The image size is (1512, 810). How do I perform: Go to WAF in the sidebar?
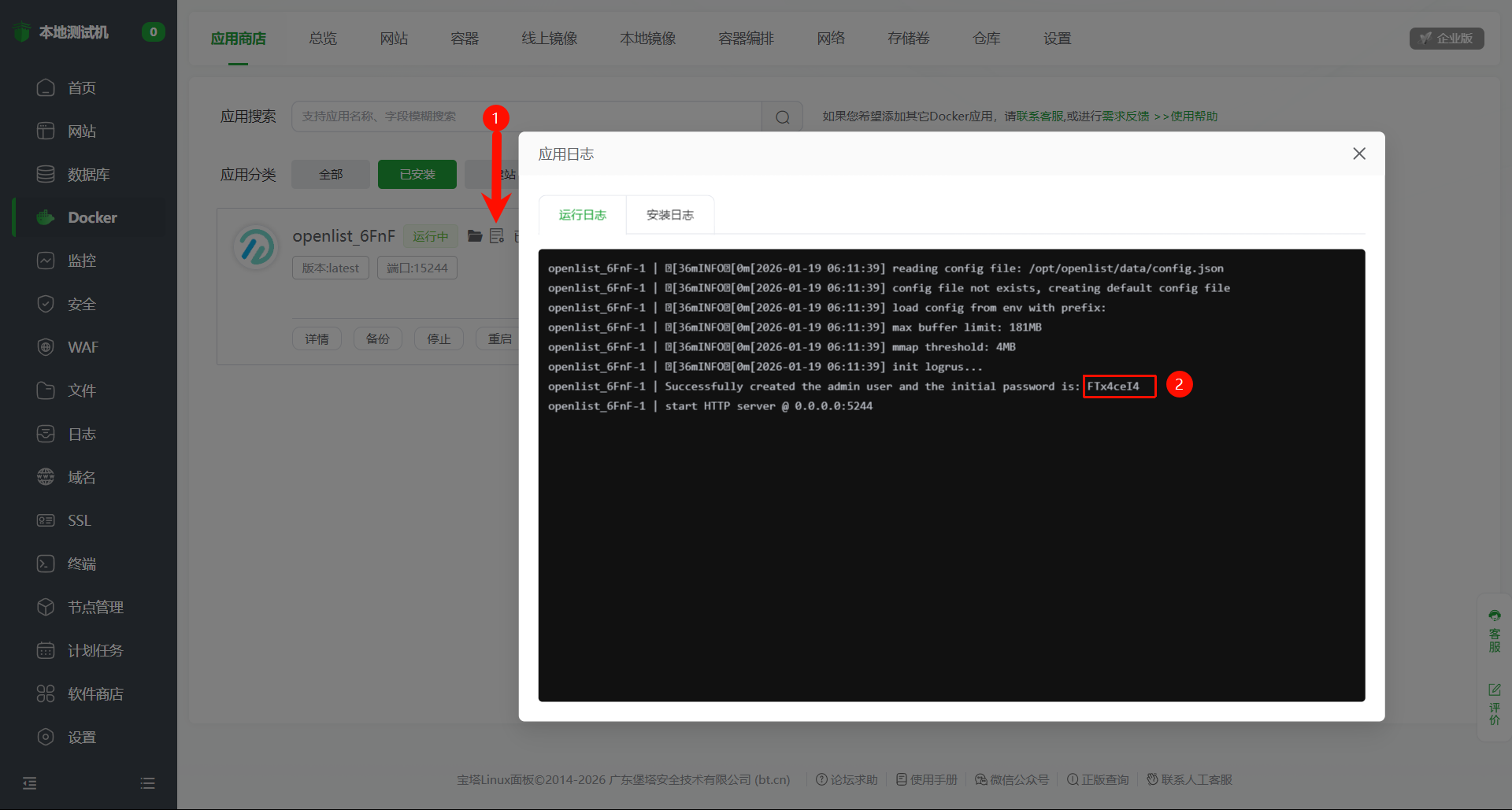pyautogui.click(x=82, y=347)
